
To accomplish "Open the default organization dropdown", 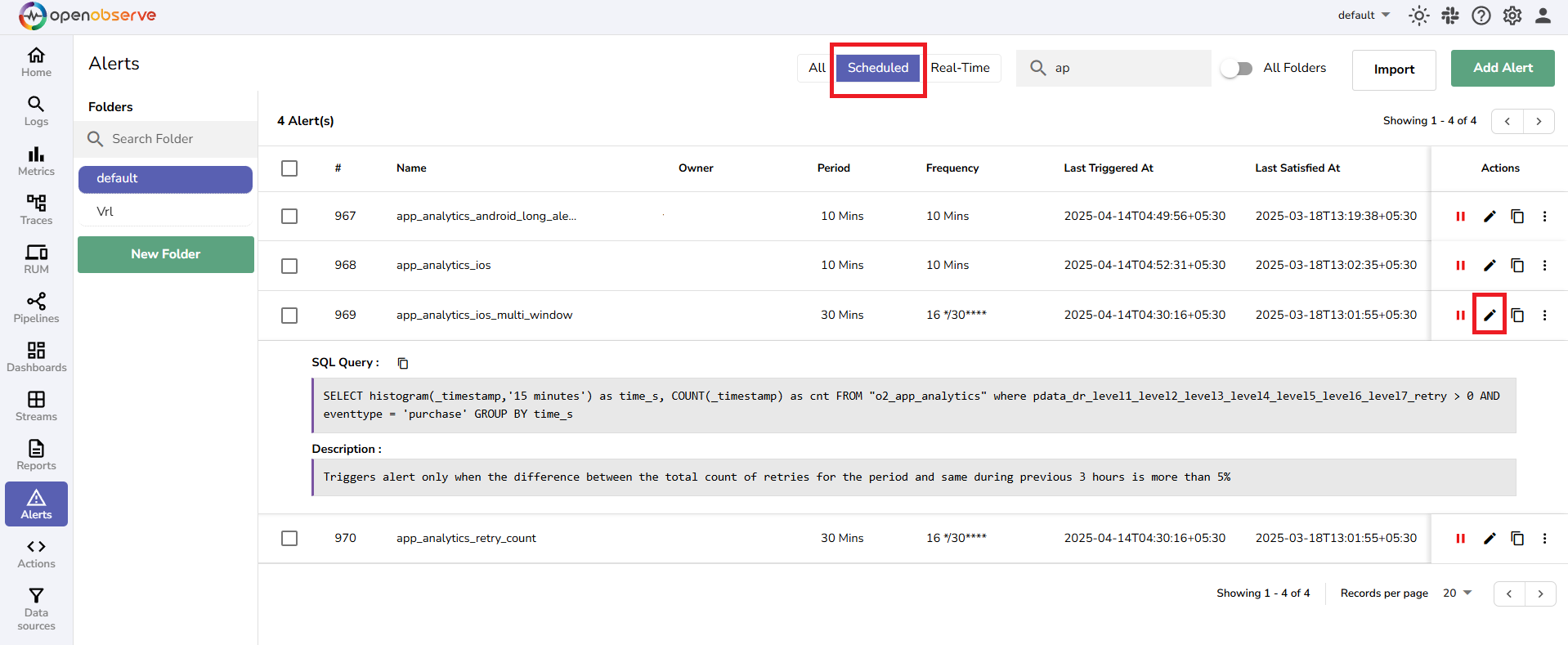I will pyautogui.click(x=1364, y=16).
